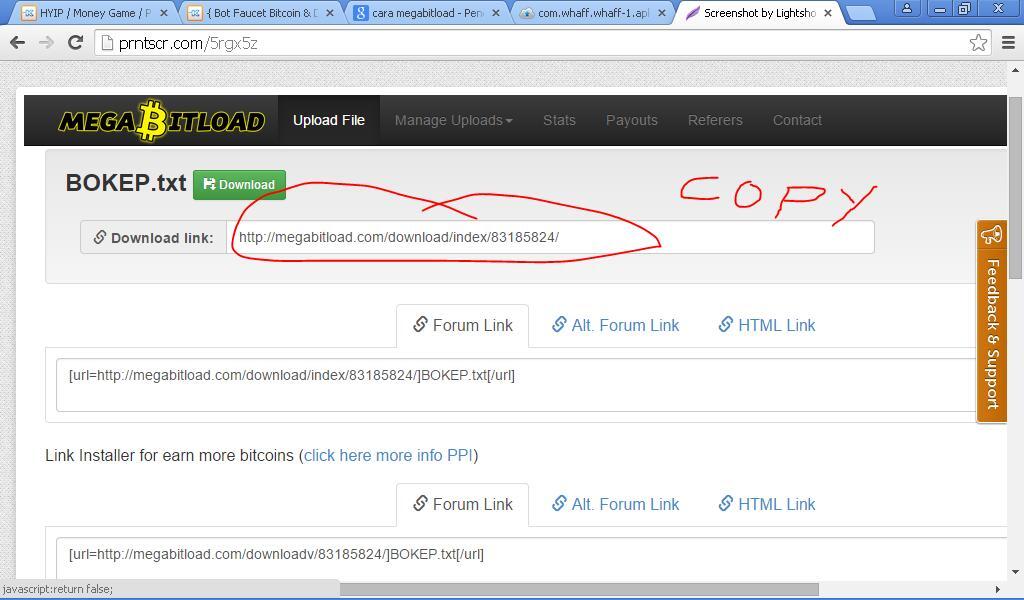The image size is (1024, 600).
Task: Click the Feedback & Support megaphone icon
Action: 991,235
